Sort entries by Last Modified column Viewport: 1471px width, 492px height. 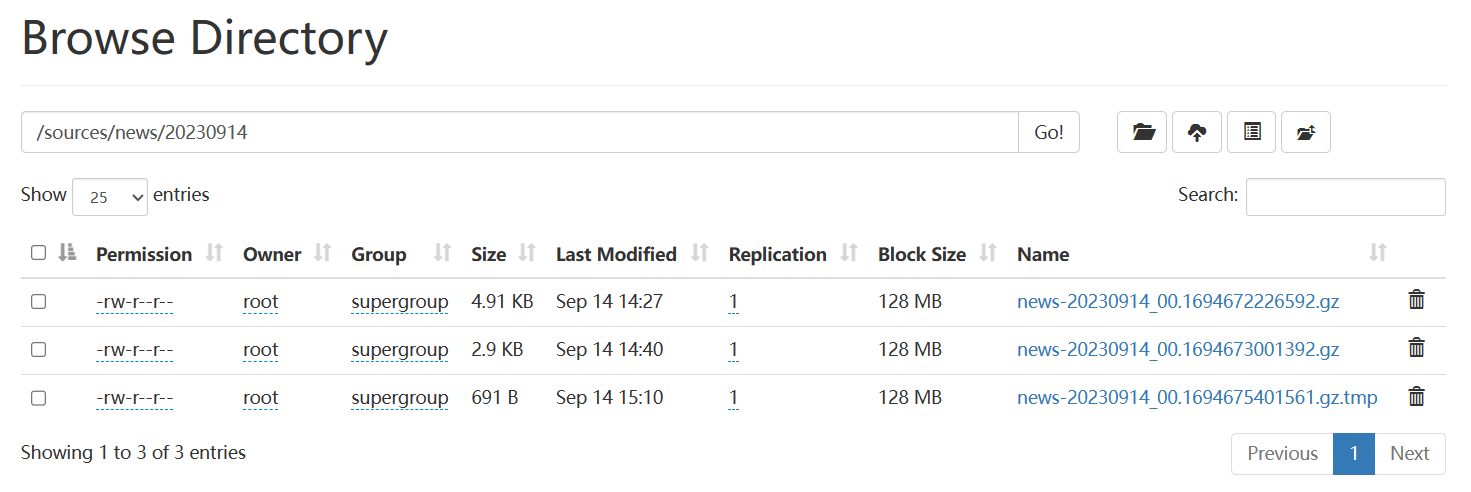699,254
